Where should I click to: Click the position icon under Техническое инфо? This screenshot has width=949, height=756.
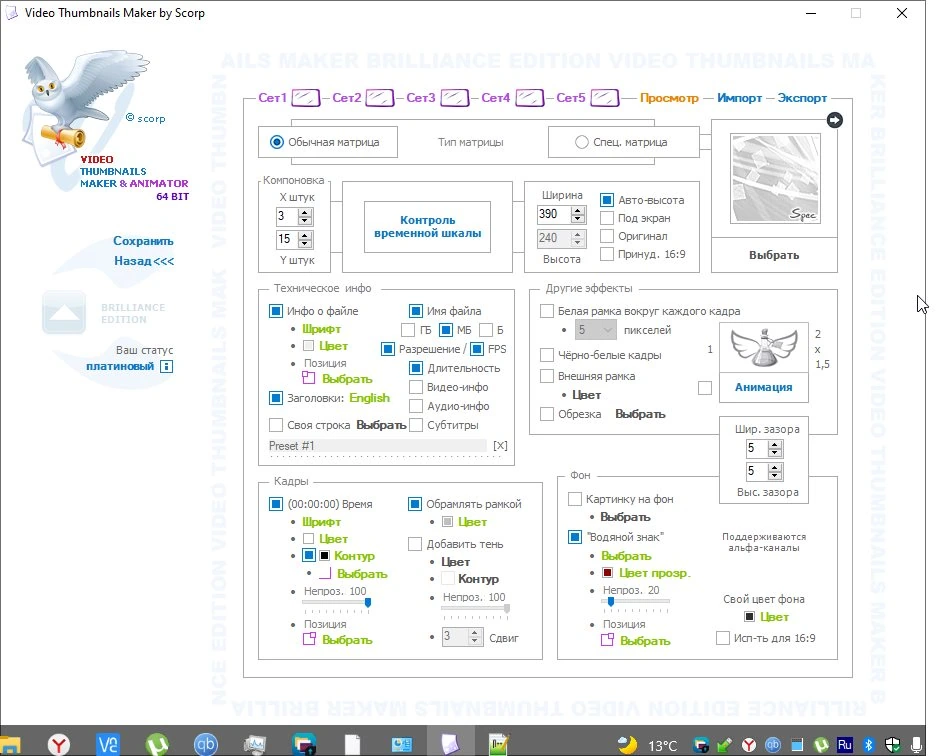click(x=309, y=378)
